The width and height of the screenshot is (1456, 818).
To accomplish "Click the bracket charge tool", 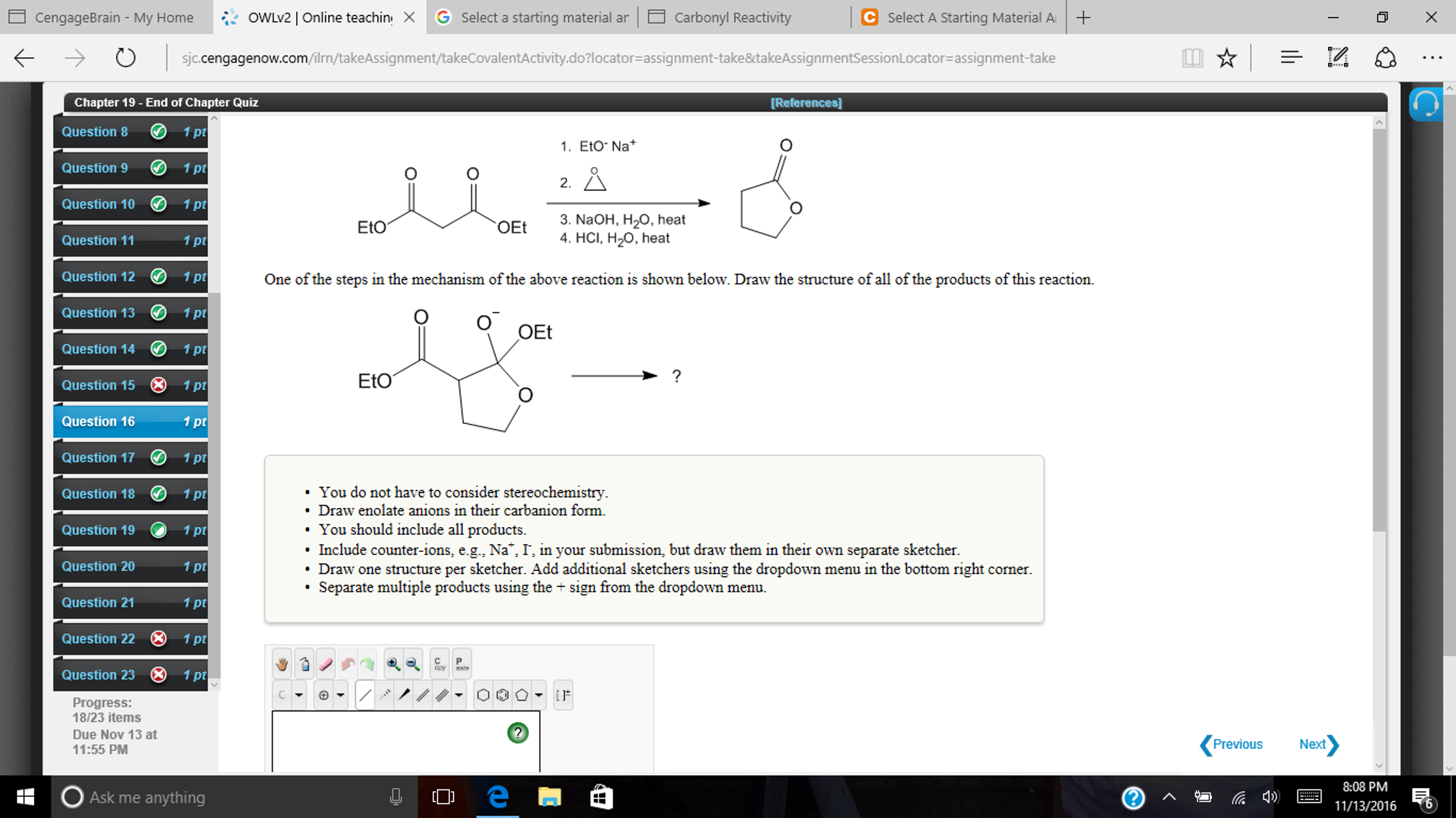I will tap(563, 695).
